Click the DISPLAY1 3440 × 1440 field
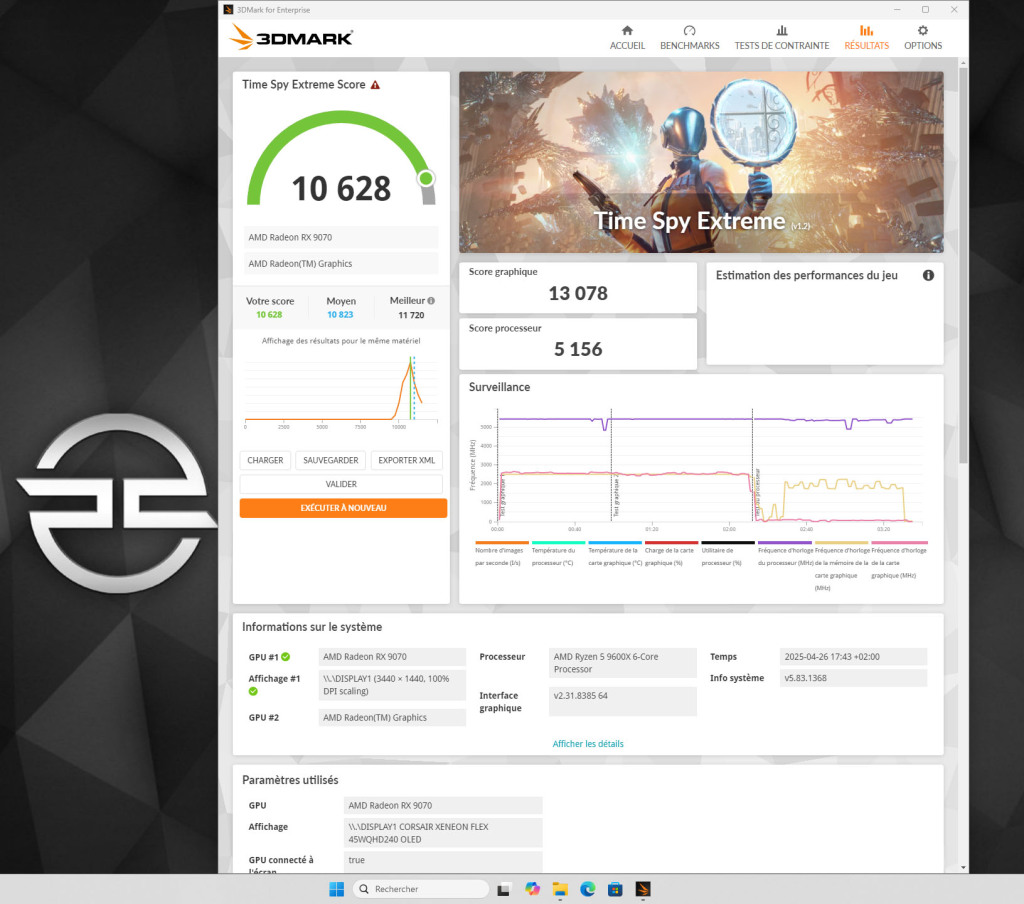The height and width of the screenshot is (904, 1024). point(392,685)
